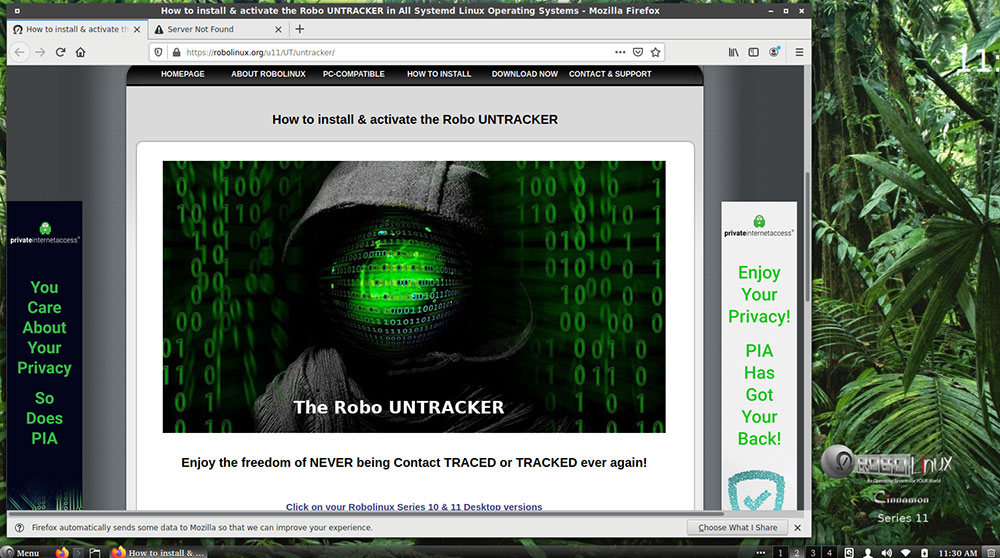Open the battery power applet
1000x558 pixels.
coord(925,552)
